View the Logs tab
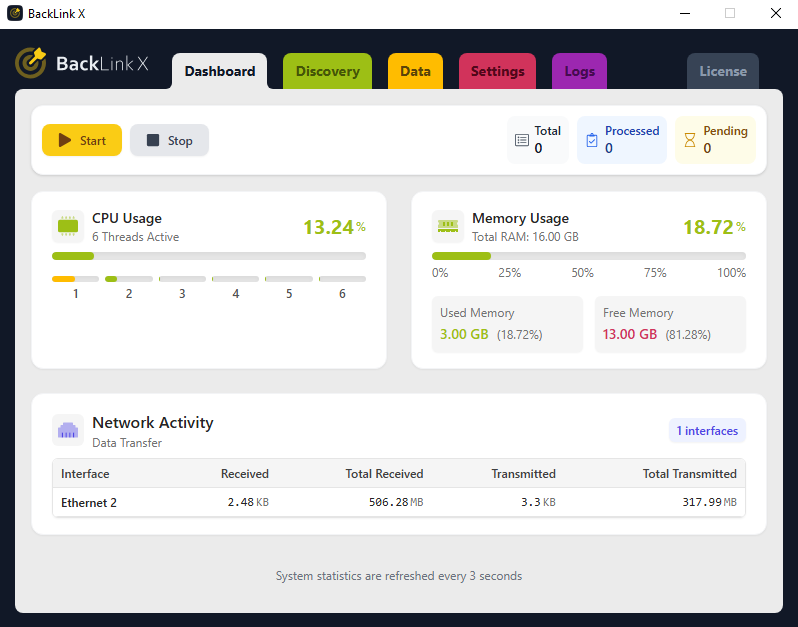 (579, 71)
